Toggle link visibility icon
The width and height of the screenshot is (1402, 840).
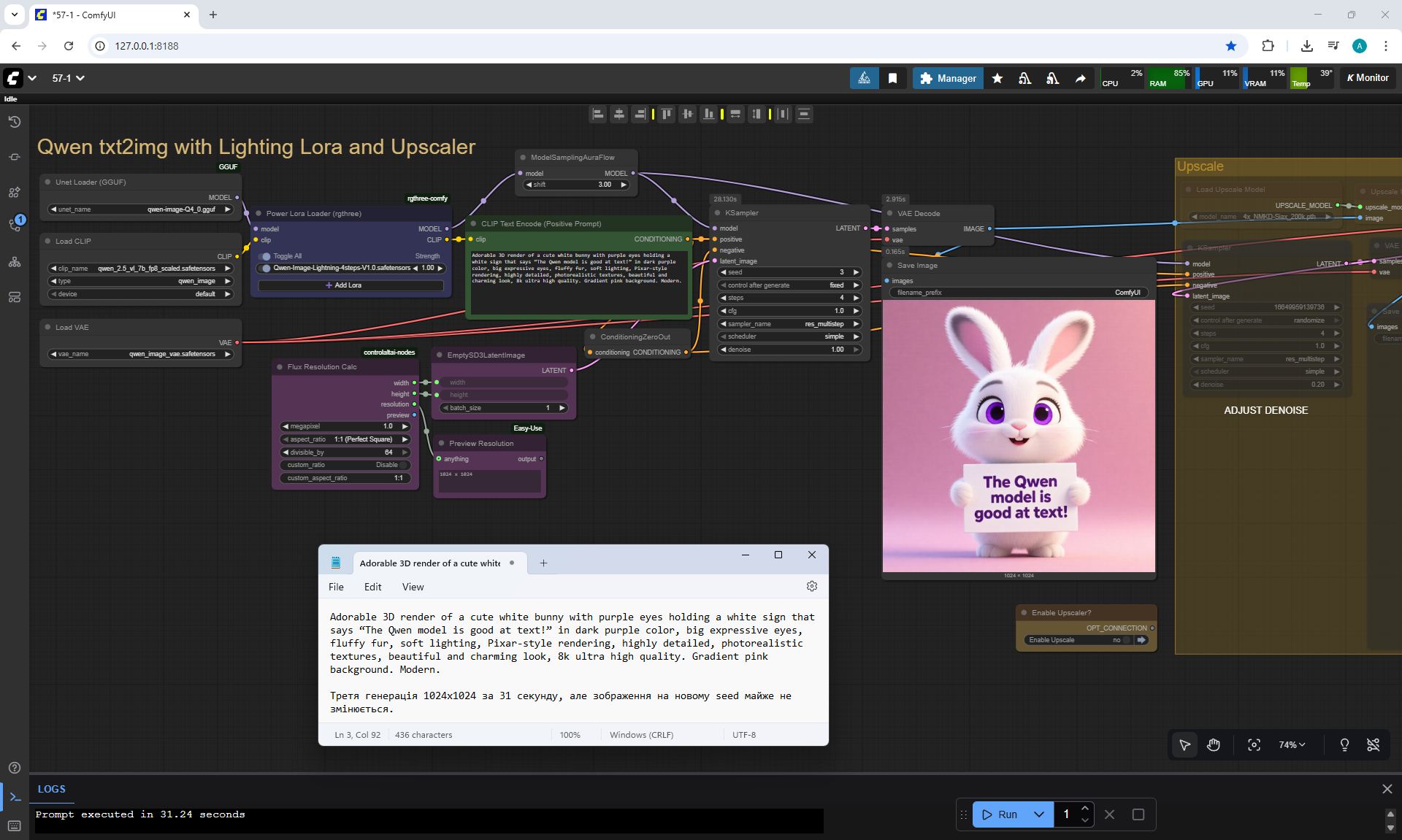point(1373,745)
